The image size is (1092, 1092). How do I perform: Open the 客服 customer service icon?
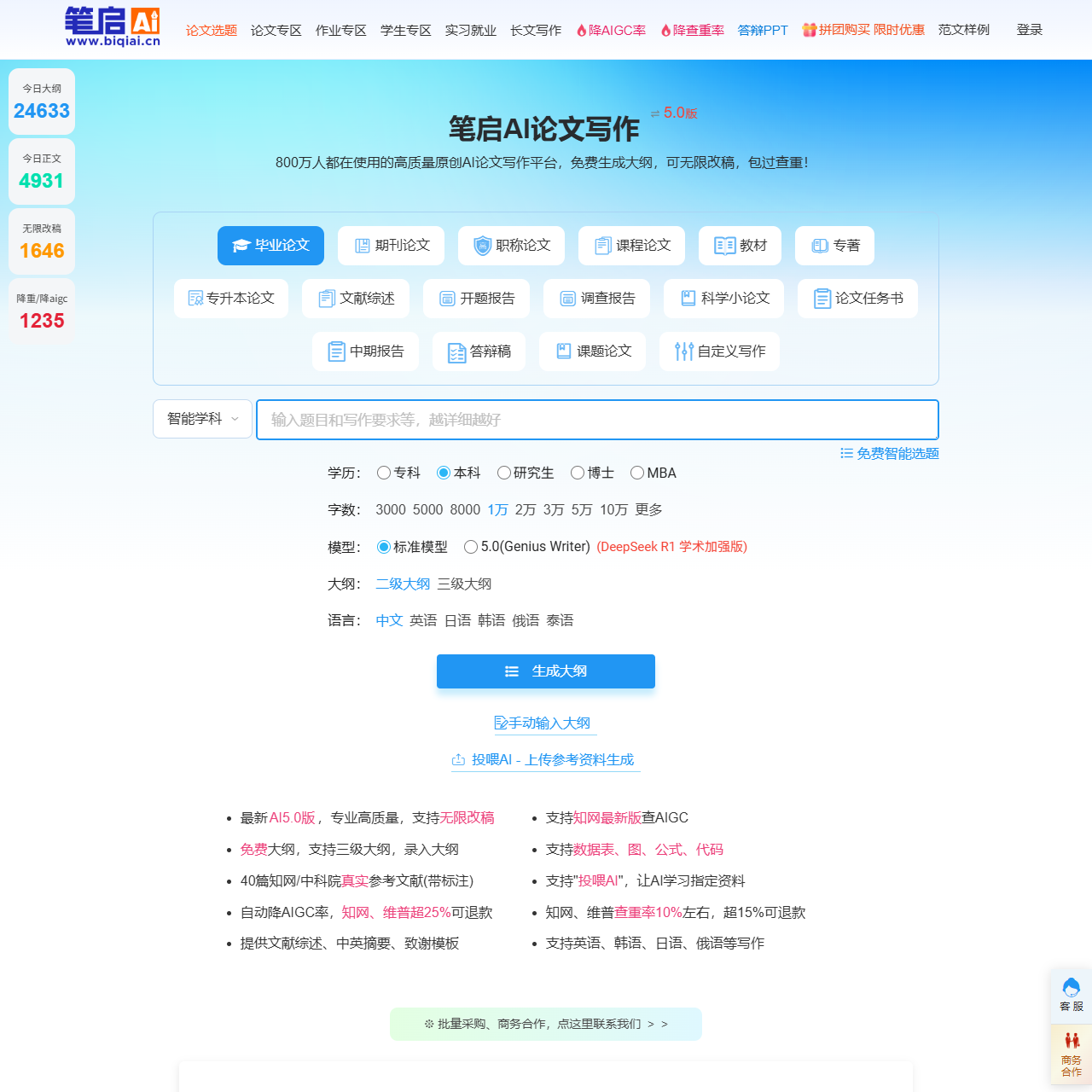point(1072,988)
